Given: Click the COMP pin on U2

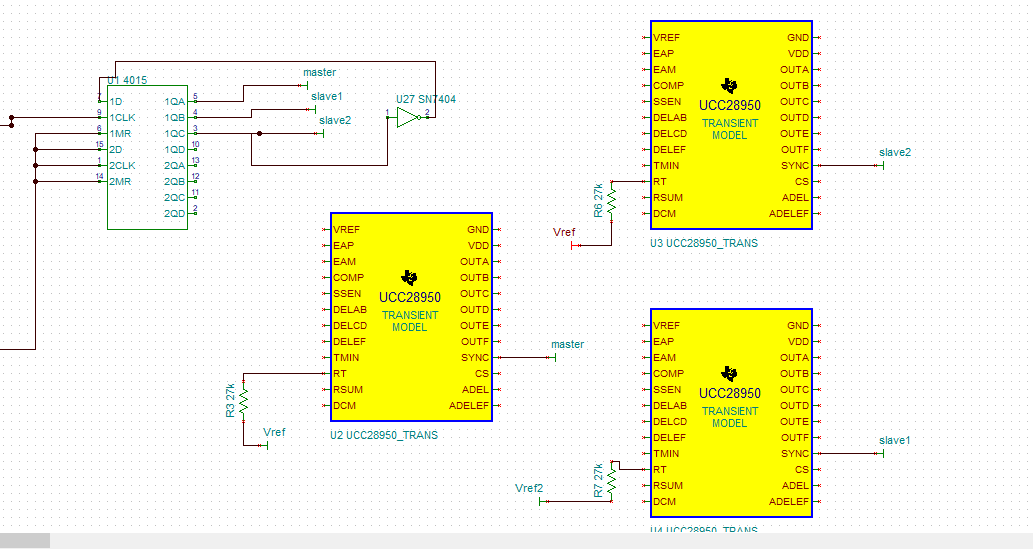Looking at the screenshot, I should click(349, 277).
